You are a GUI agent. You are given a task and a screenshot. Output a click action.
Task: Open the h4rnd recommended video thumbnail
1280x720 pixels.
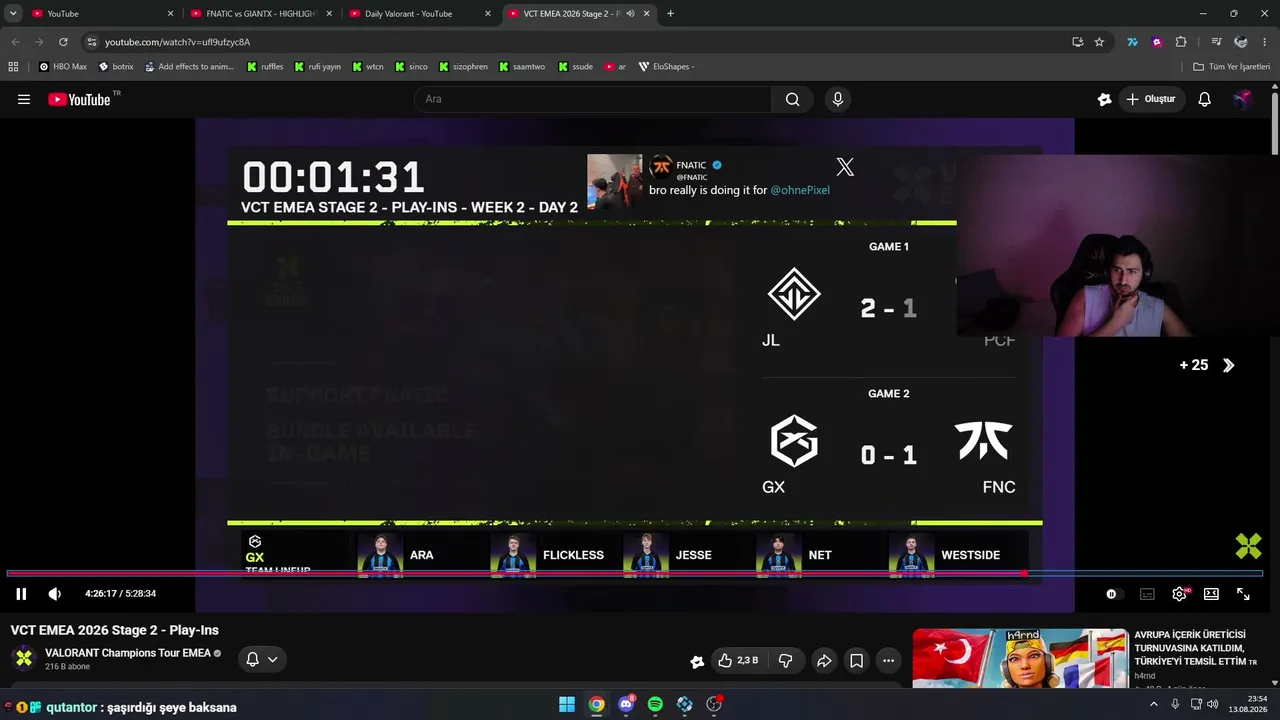[x=1020, y=658]
